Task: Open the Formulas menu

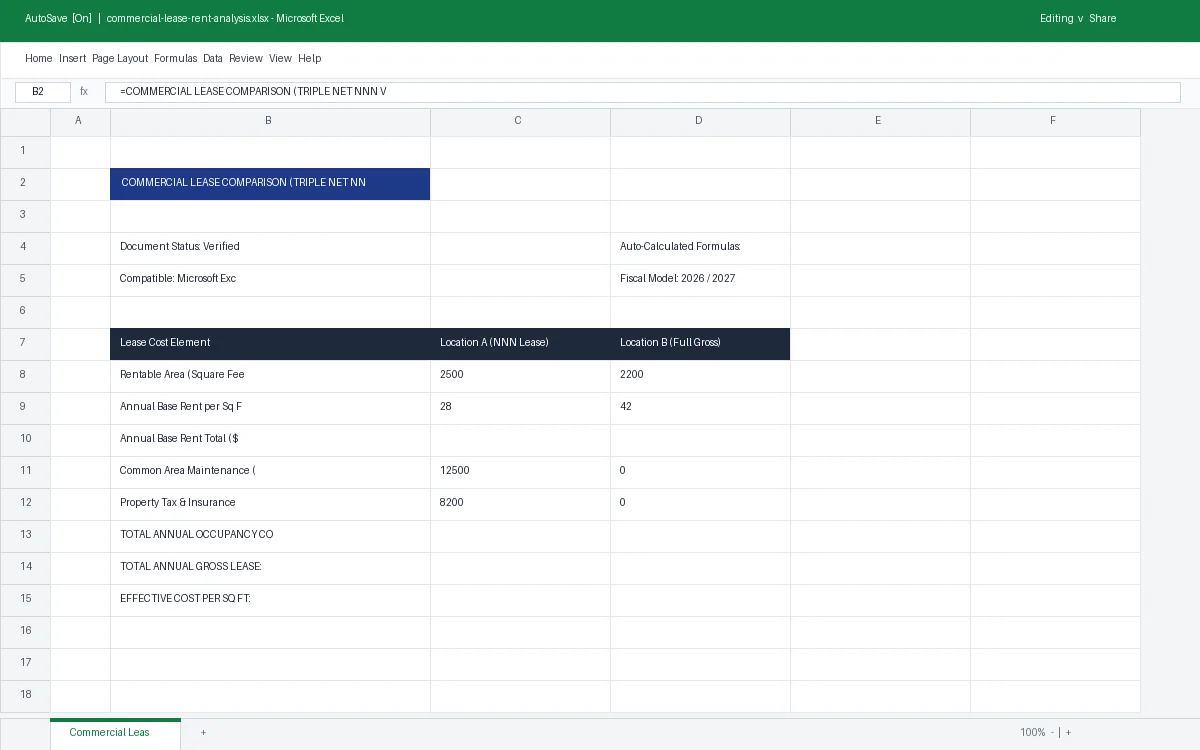Action: coord(176,59)
